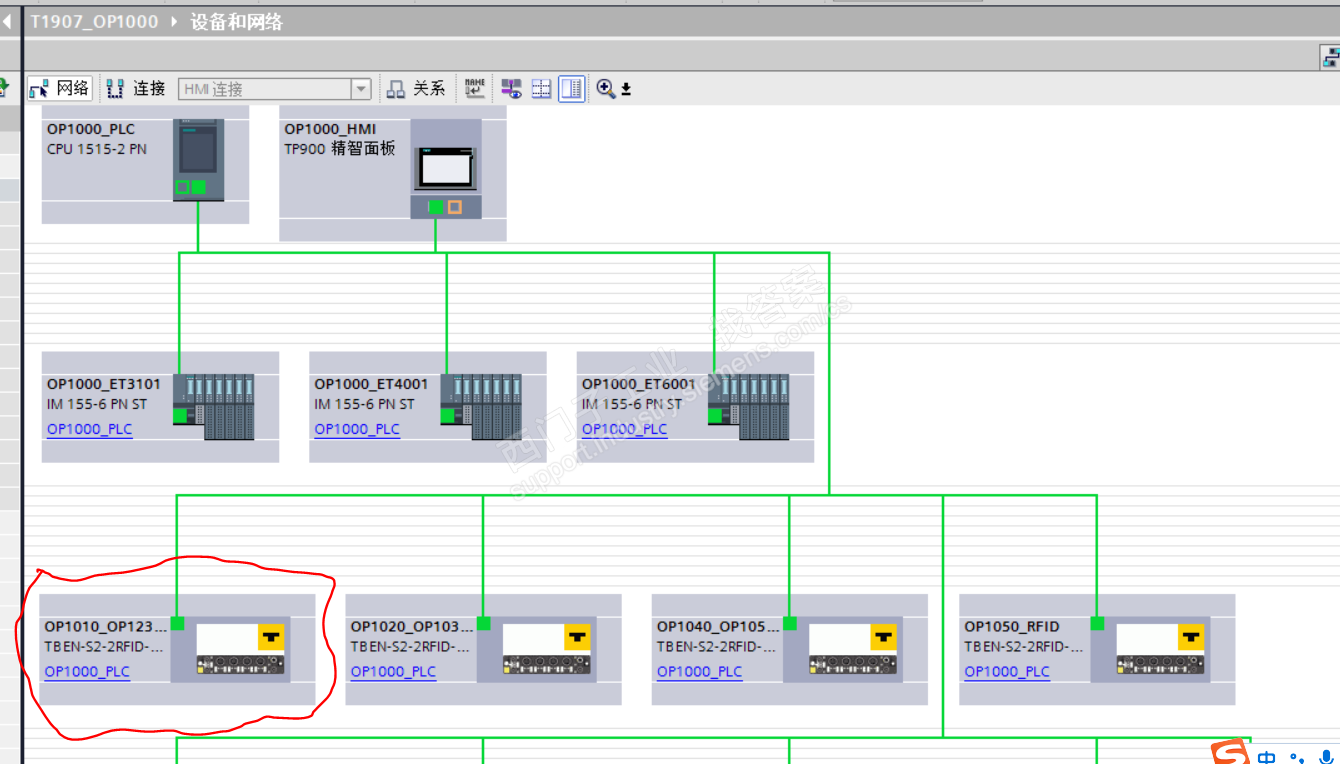1340x764 pixels.
Task: Click the OP1000_PLC device name label
Action: pyautogui.click(x=91, y=129)
